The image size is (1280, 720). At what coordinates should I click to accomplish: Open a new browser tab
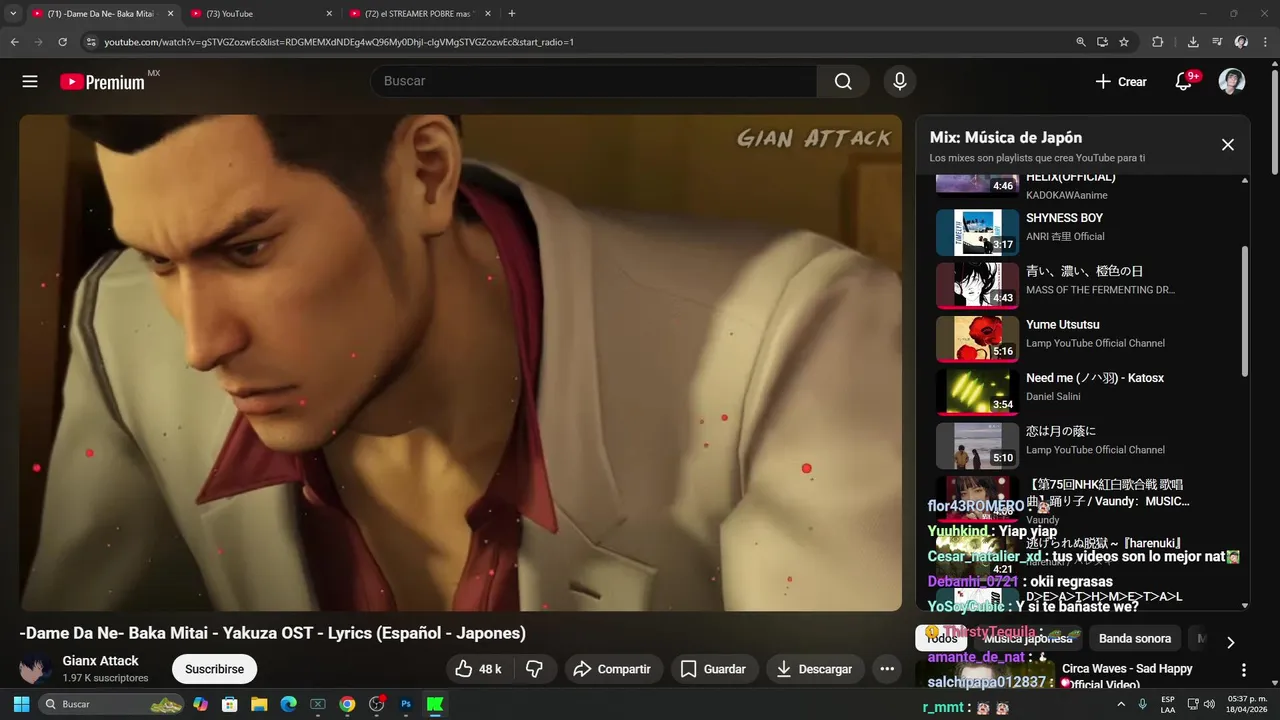click(x=512, y=13)
